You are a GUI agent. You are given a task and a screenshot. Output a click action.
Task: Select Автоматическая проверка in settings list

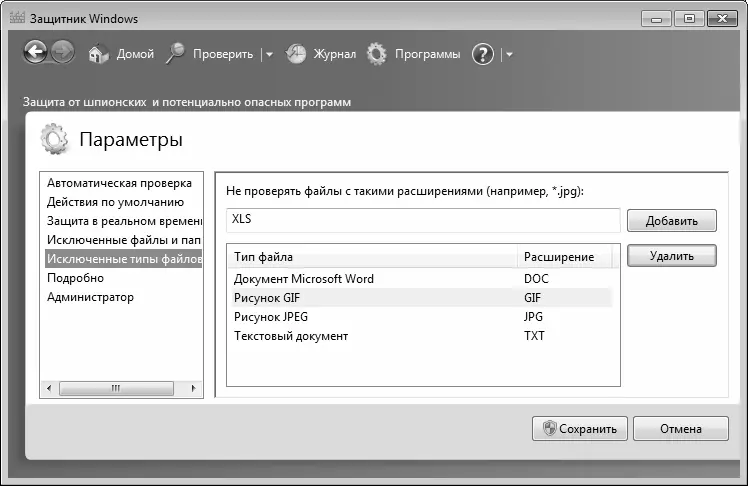124,183
